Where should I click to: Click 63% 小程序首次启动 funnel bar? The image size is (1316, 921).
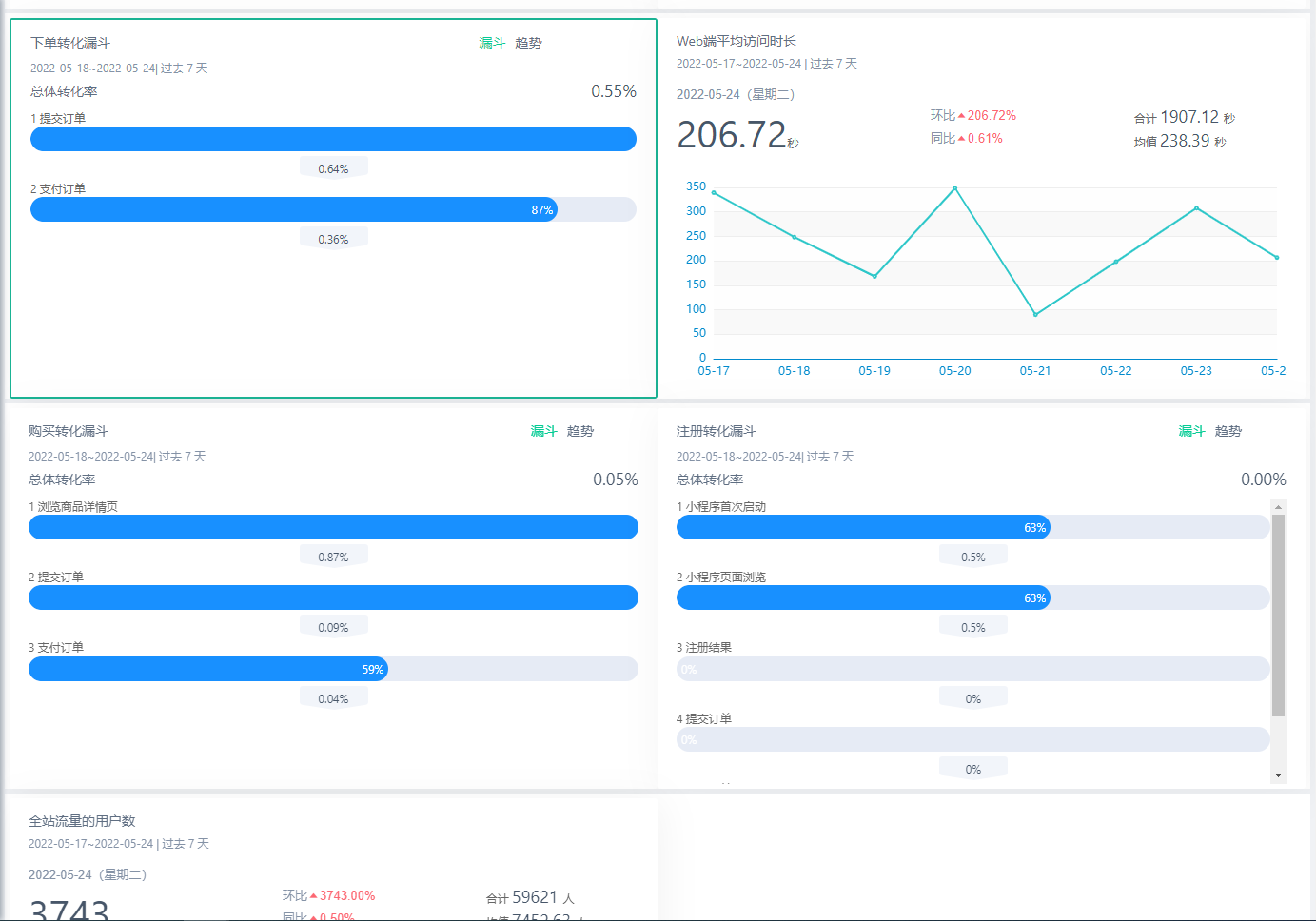862,527
